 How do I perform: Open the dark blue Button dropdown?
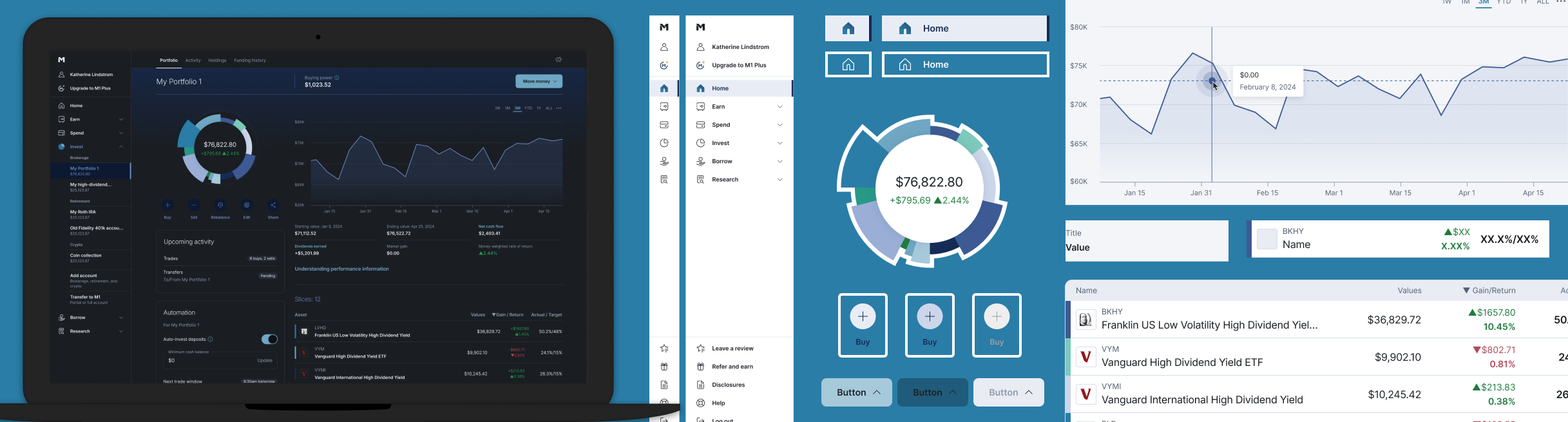[933, 392]
